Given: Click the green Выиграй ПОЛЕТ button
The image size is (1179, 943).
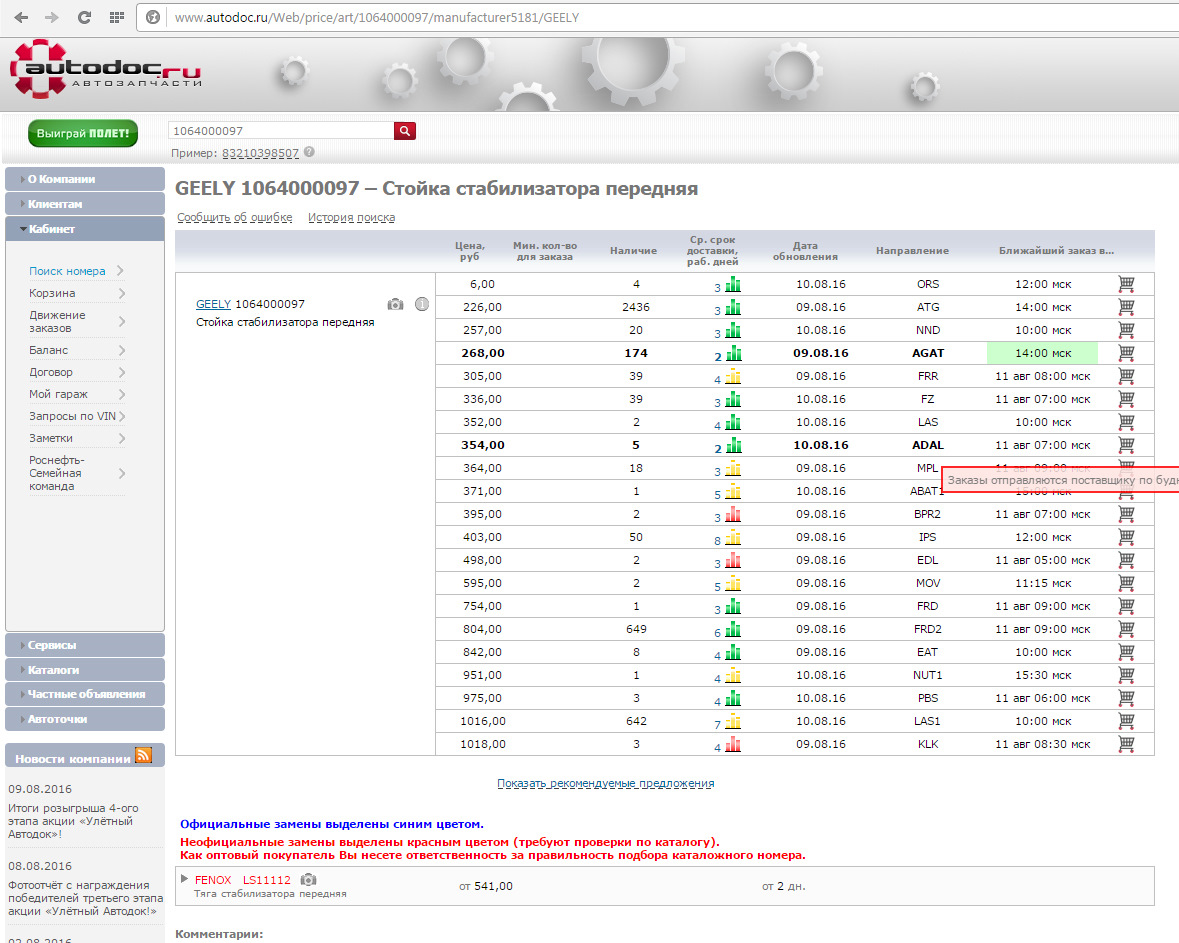Looking at the screenshot, I should (83, 133).
